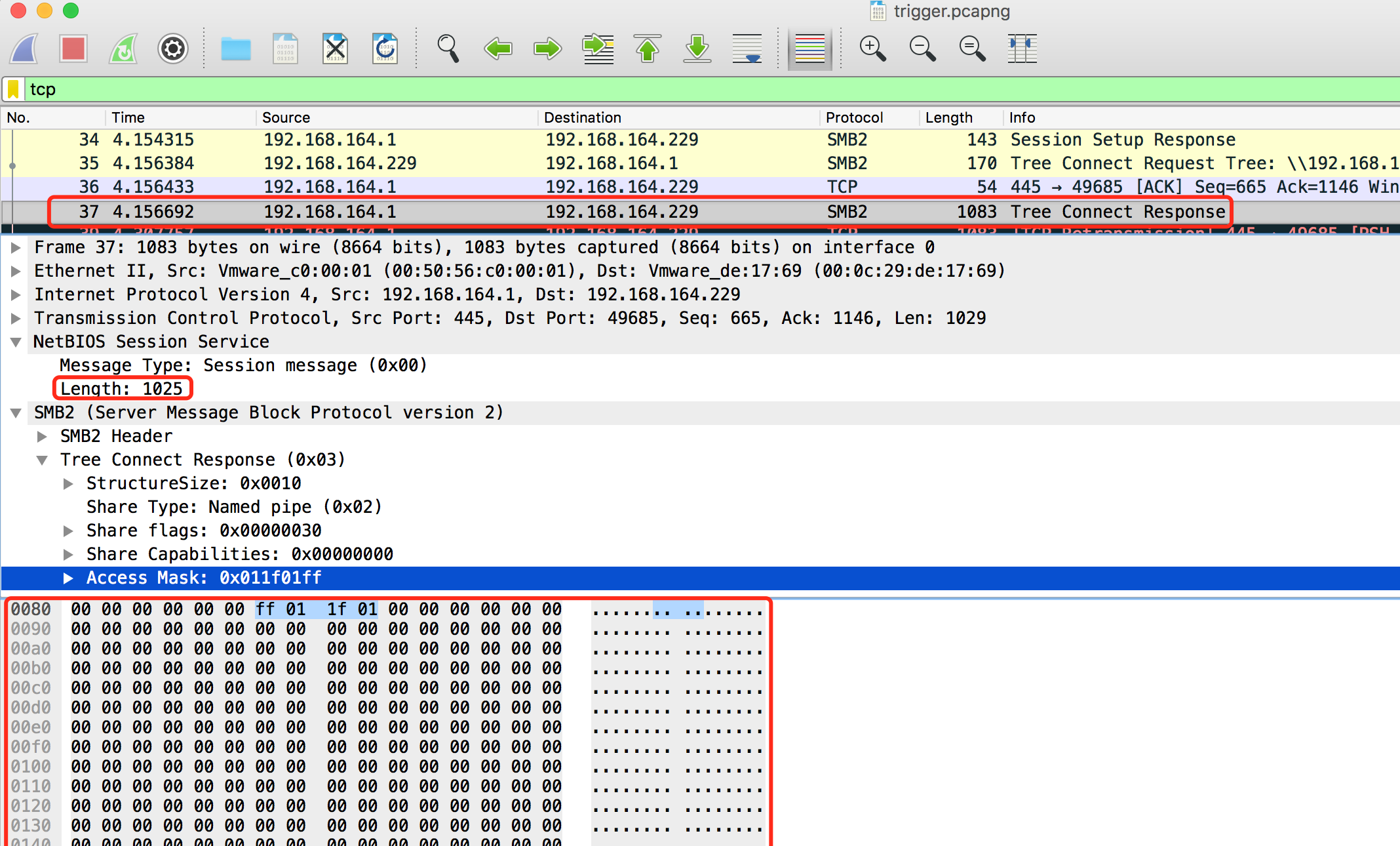
Task: Open the find packet magnifier
Action: point(448,49)
